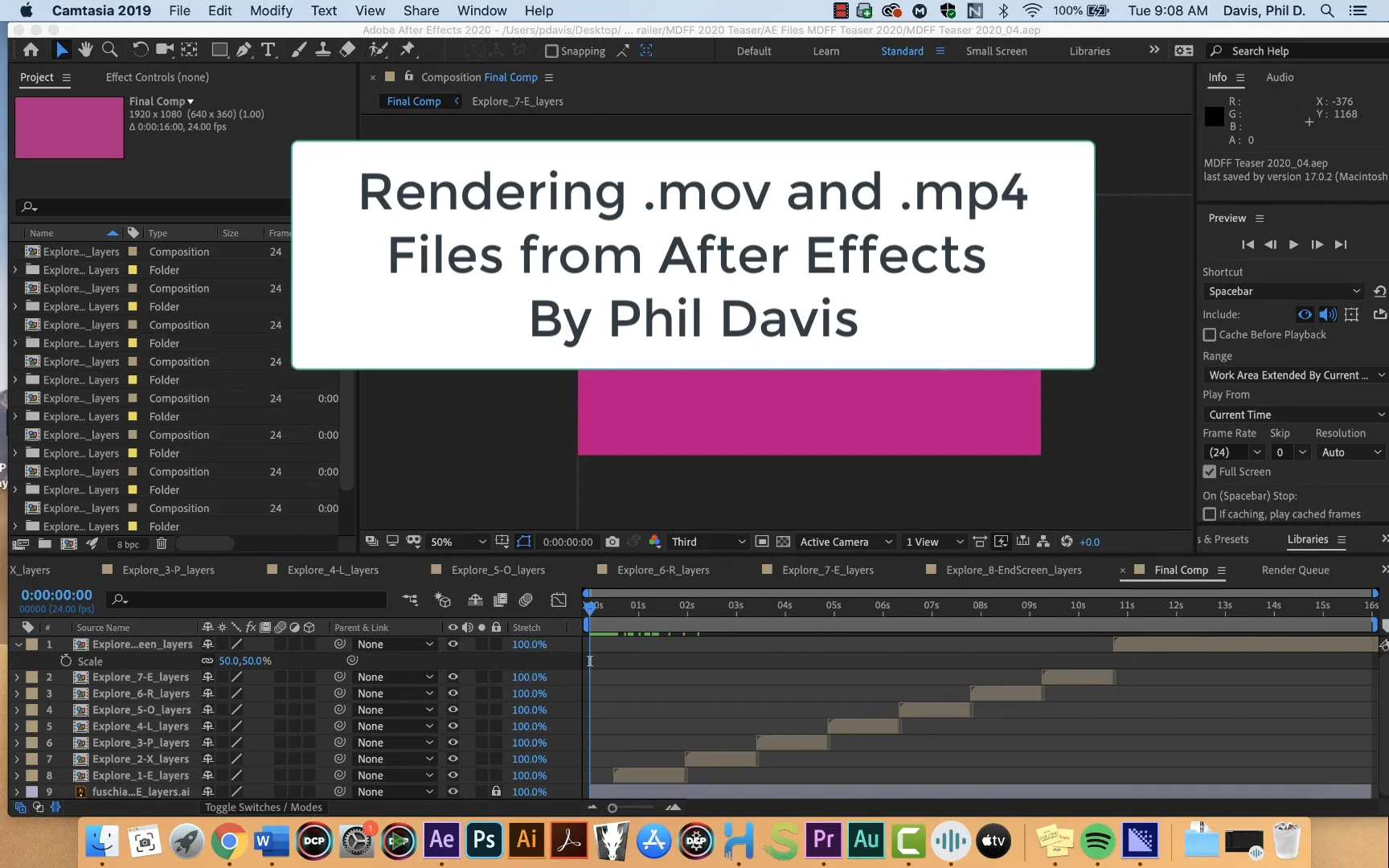This screenshot has width=1389, height=868.
Task: Play the preview with Play button
Action: [1293, 244]
